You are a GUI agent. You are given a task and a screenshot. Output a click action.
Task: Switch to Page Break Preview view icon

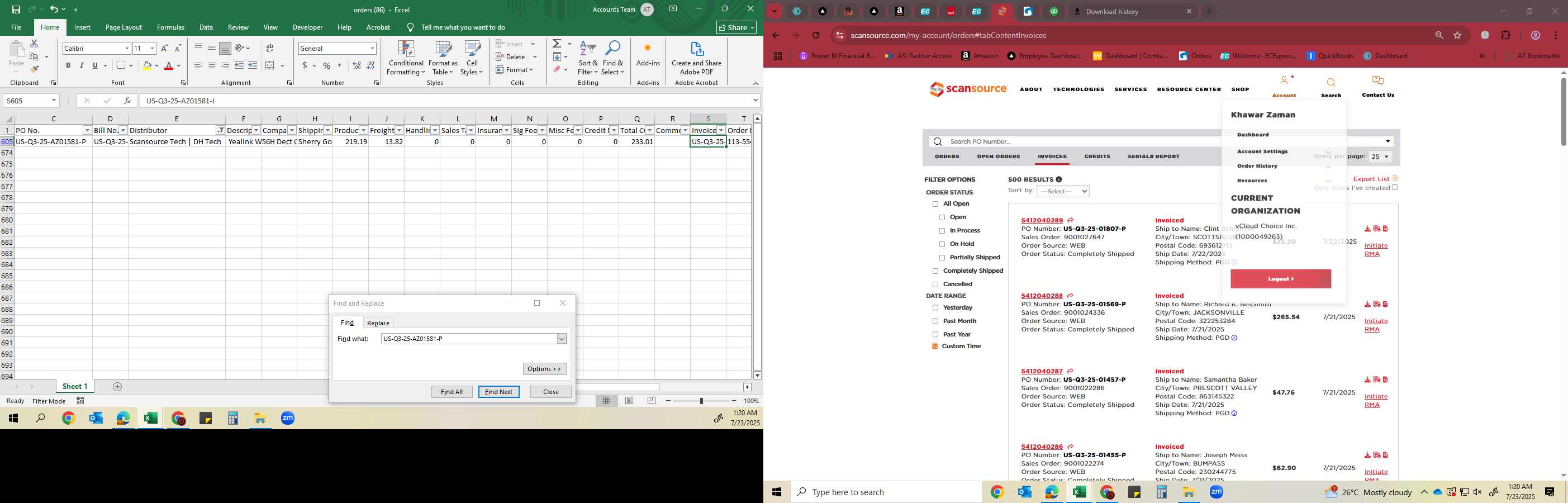tap(652, 401)
